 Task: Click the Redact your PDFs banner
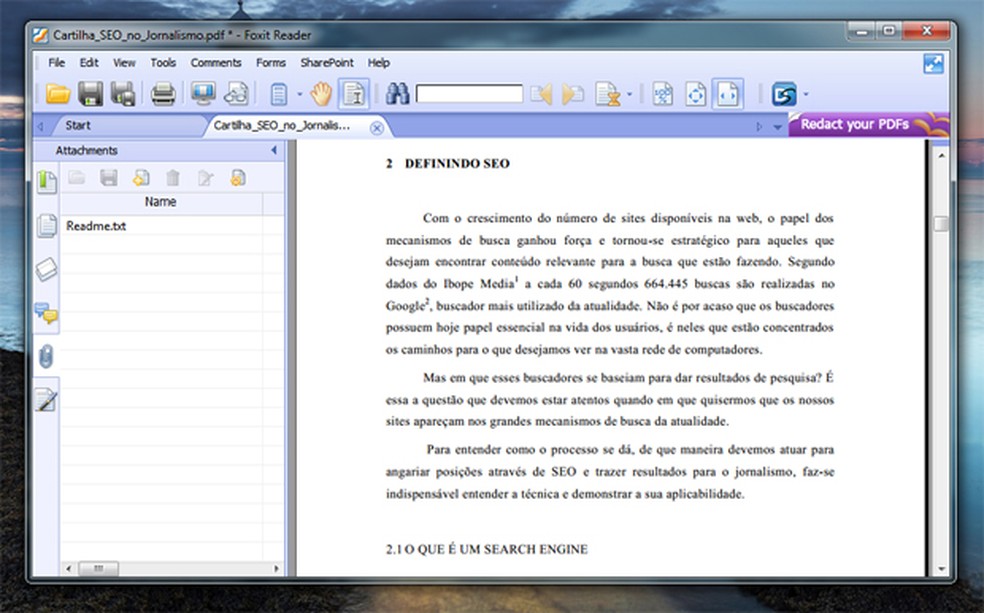coord(869,124)
